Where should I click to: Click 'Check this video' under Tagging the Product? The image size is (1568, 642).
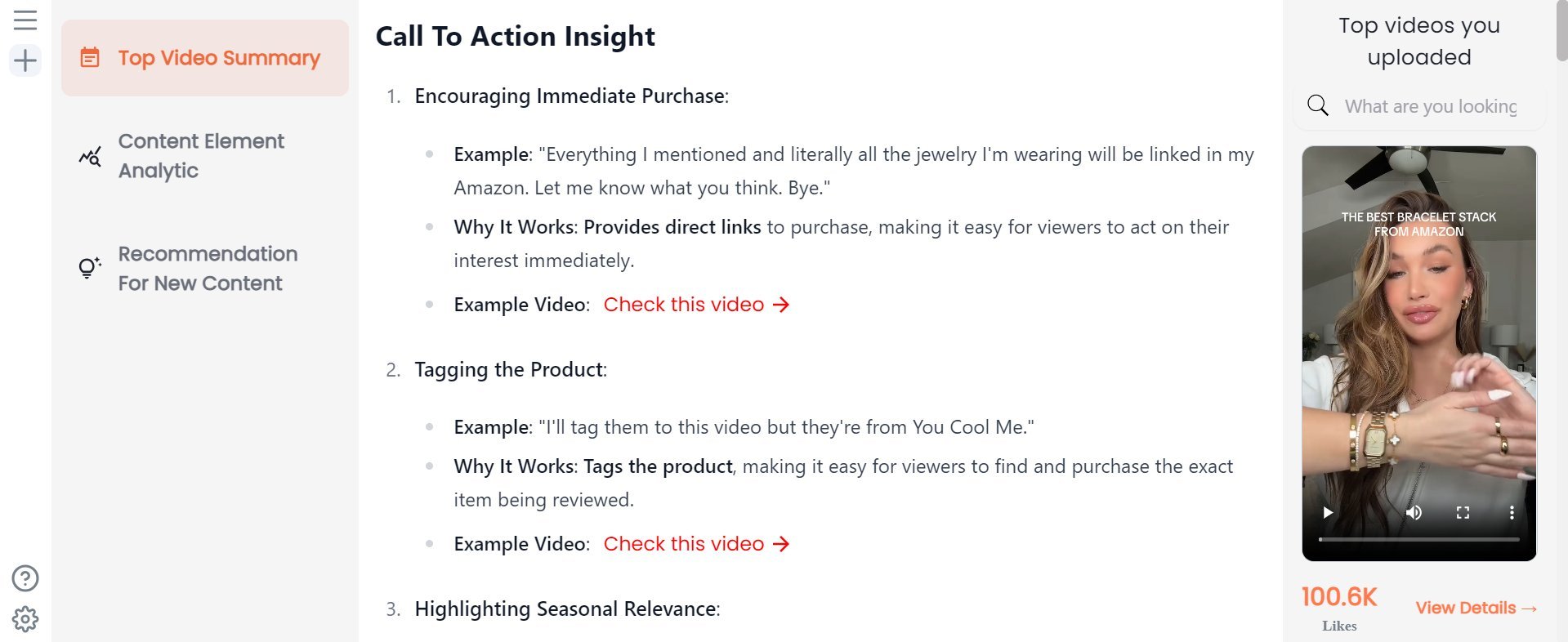683,543
